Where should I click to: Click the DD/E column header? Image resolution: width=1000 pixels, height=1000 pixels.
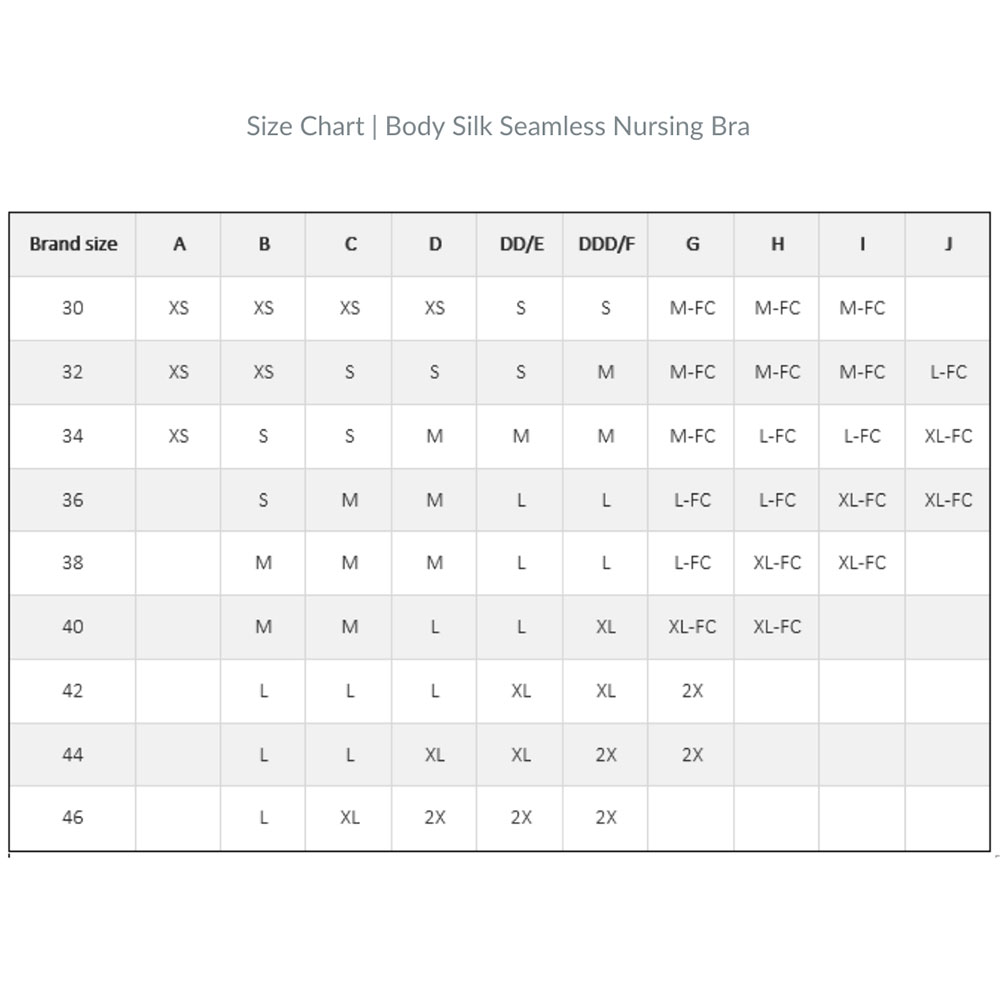[521, 244]
